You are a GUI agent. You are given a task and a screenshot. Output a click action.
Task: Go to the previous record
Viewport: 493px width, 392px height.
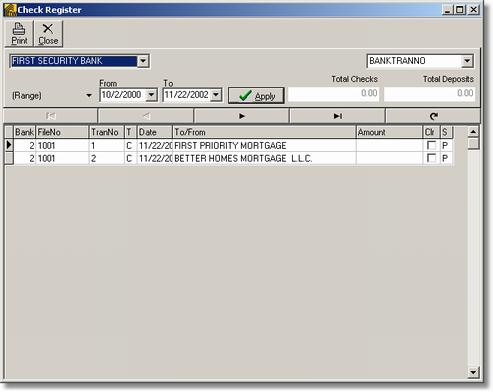(x=146, y=116)
